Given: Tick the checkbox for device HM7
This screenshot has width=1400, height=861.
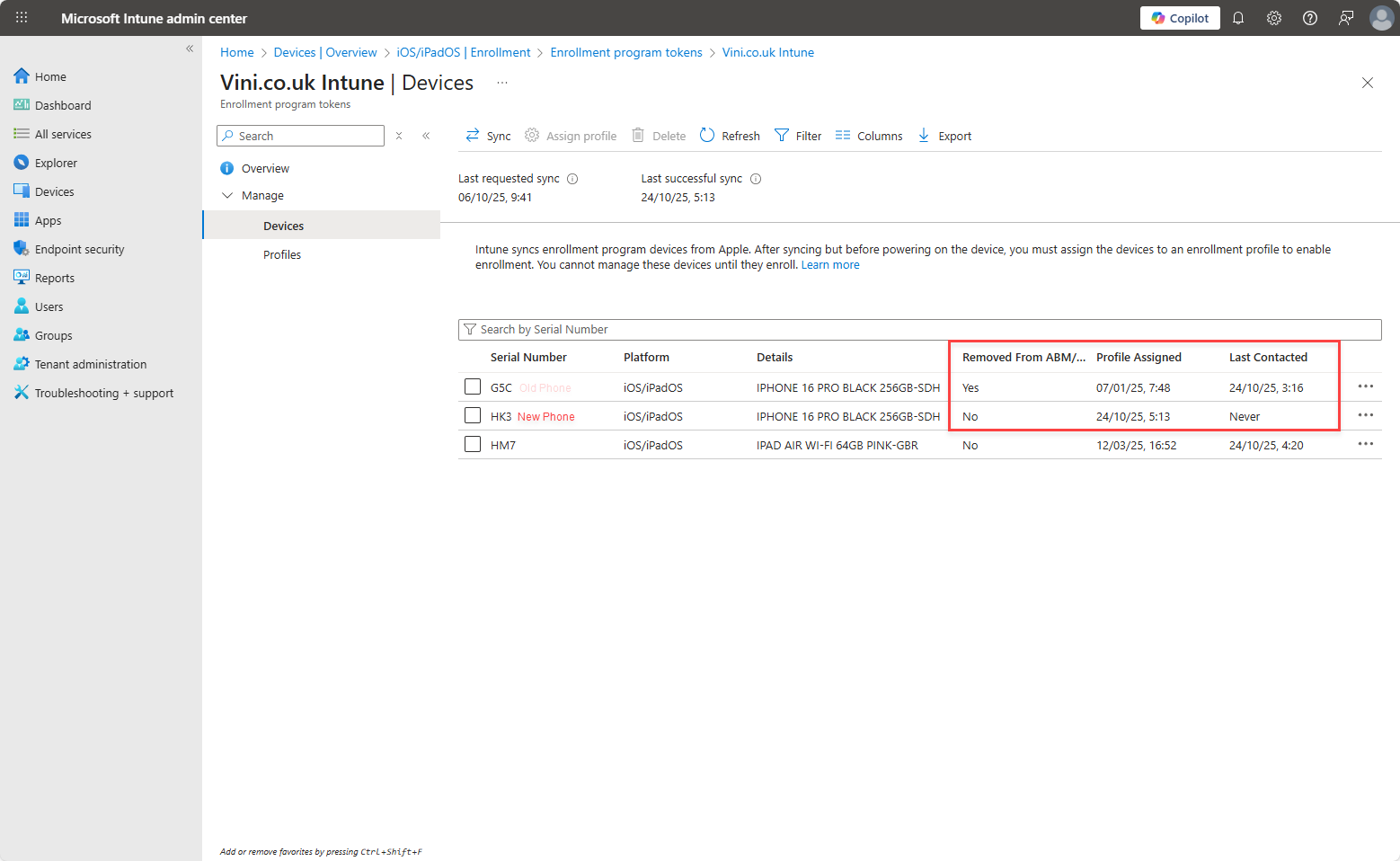Looking at the screenshot, I should (473, 445).
